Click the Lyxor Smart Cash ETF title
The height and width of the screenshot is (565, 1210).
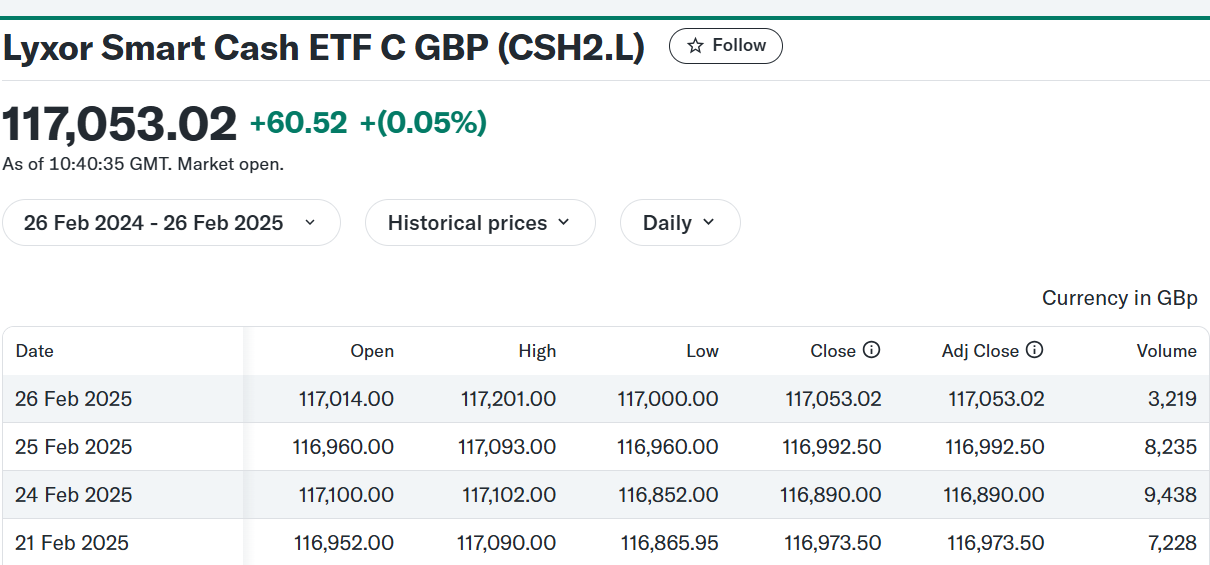(x=324, y=47)
